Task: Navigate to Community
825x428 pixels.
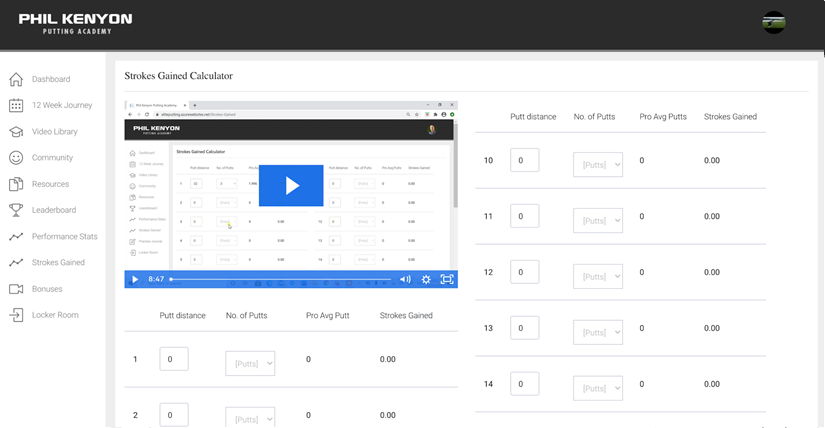Action: tap(53, 157)
